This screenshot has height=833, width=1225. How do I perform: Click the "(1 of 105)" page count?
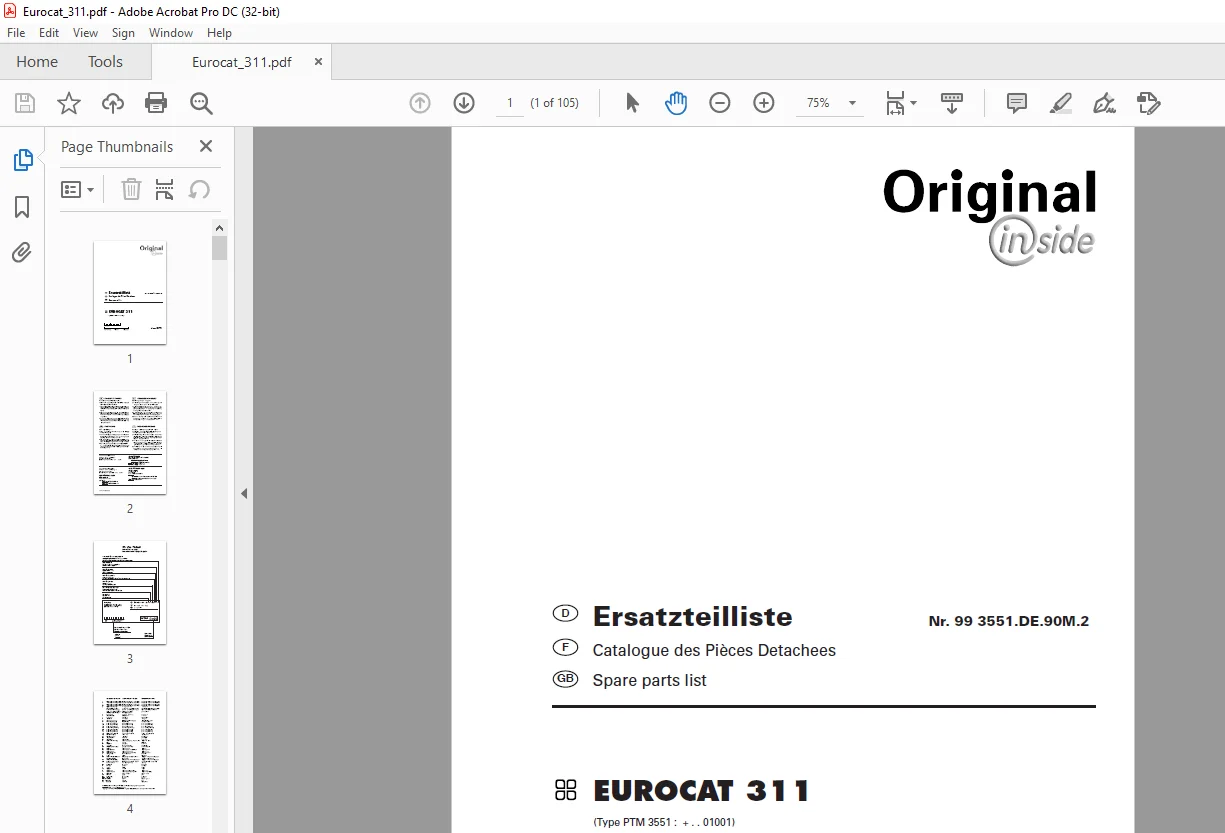[555, 103]
